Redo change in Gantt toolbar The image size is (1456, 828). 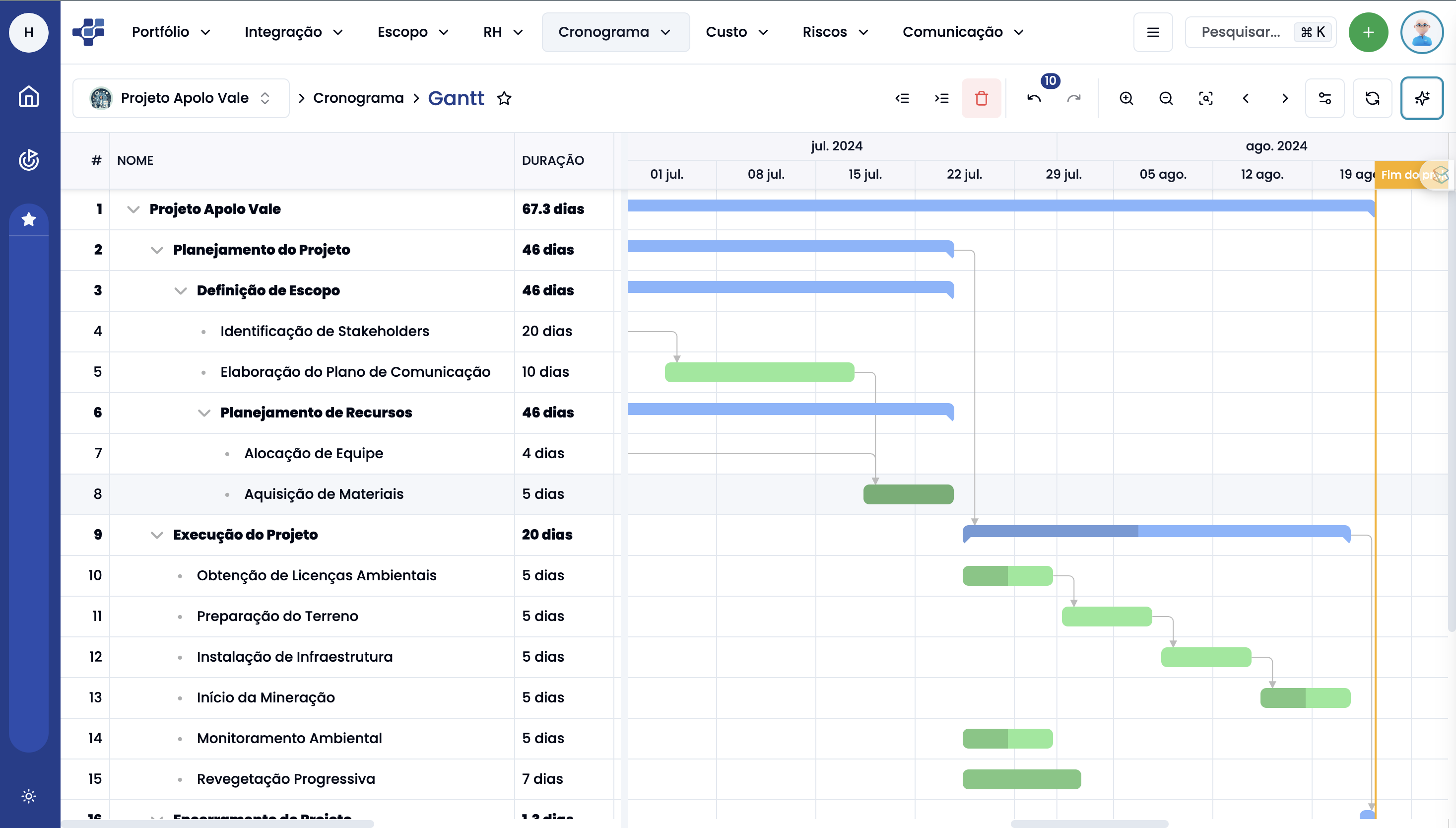[1074, 98]
